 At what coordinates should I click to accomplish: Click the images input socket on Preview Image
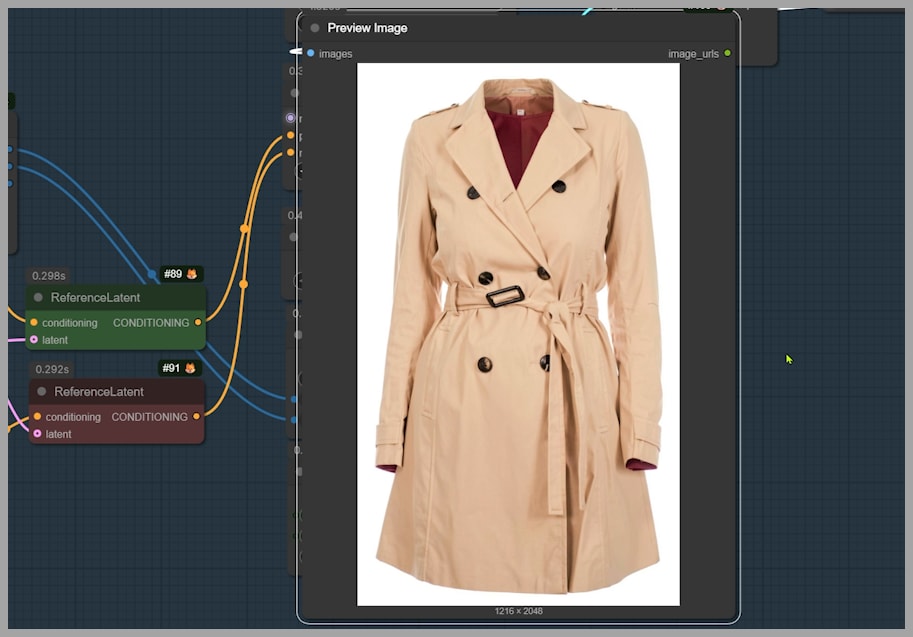(x=311, y=53)
